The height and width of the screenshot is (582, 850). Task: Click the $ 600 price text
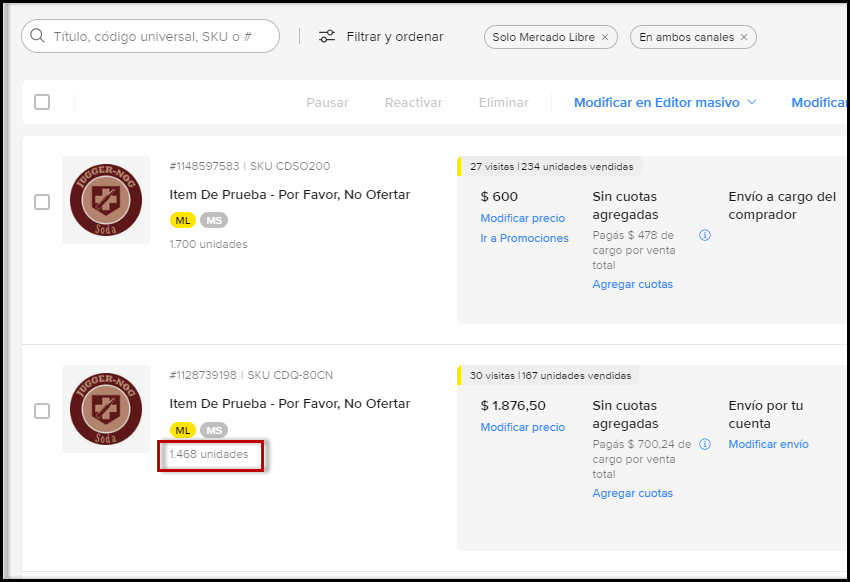(x=499, y=196)
